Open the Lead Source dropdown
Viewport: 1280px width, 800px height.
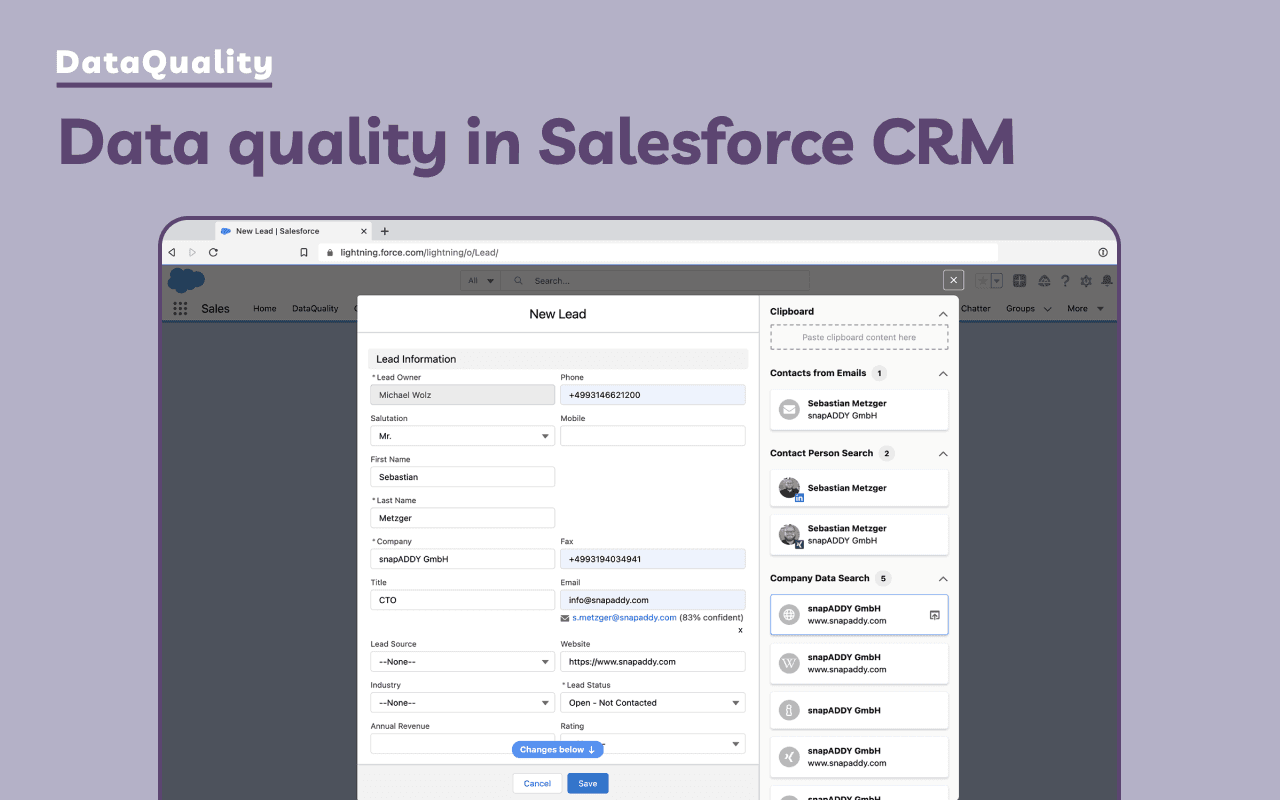coord(462,662)
